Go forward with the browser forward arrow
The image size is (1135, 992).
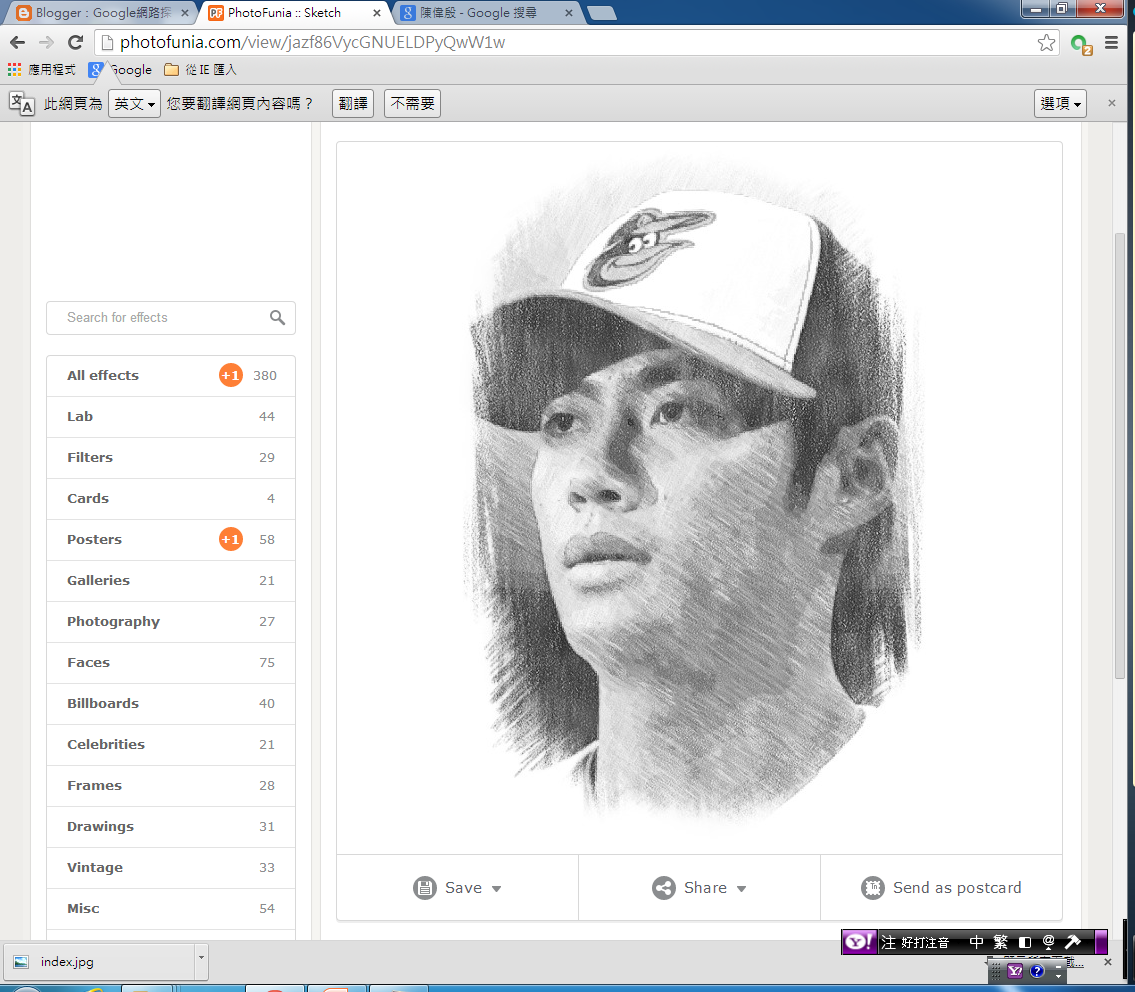46,43
